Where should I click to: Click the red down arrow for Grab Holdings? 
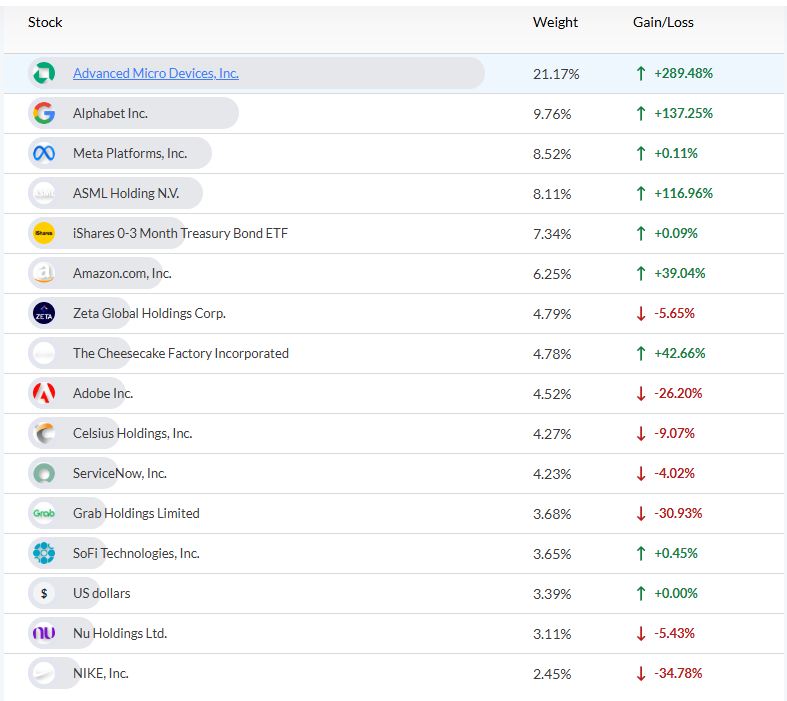640,513
